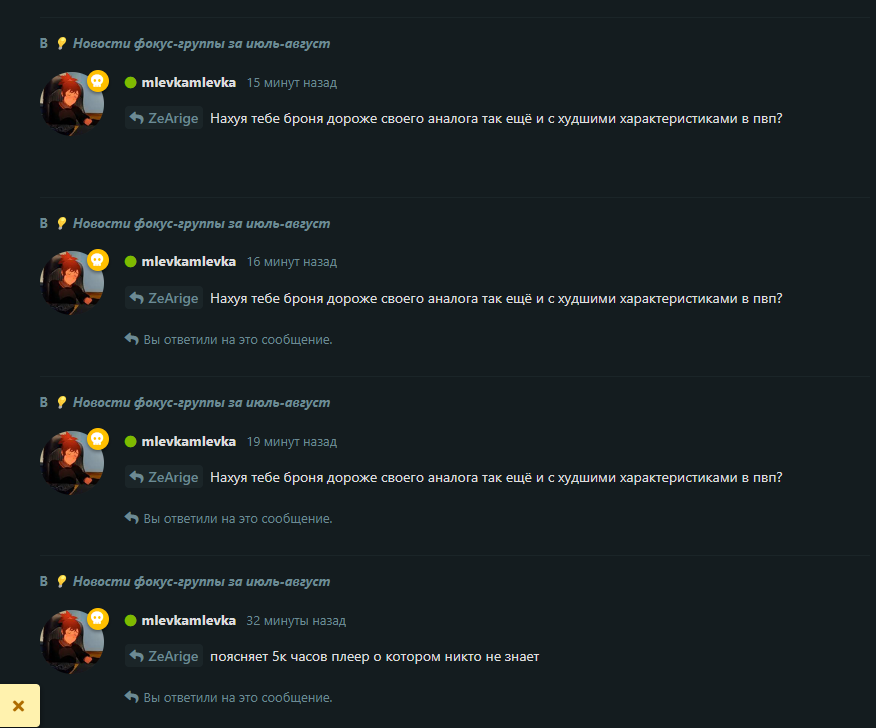The height and width of the screenshot is (728, 876).
Task: Click mlevkamlevka avatar in 16 minutes post
Action: tap(72, 283)
